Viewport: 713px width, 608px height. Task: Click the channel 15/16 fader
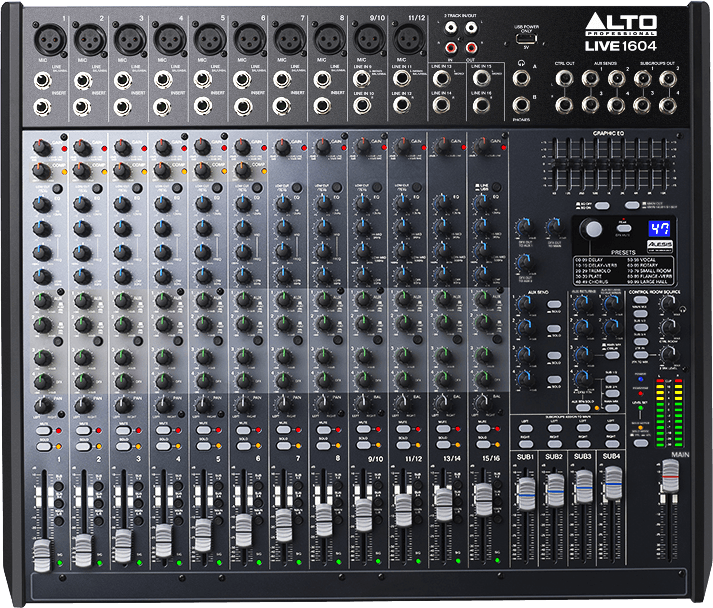coord(483,499)
